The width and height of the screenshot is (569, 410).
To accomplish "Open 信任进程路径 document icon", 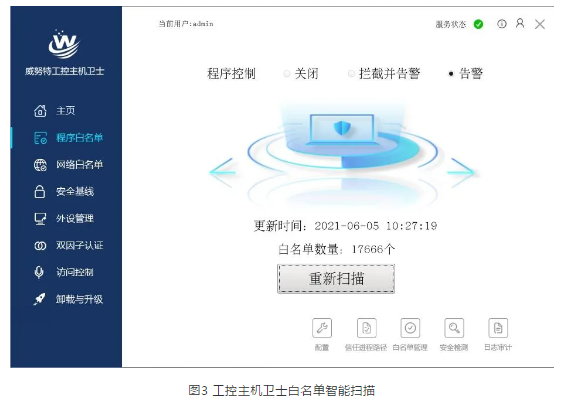I will point(366,328).
